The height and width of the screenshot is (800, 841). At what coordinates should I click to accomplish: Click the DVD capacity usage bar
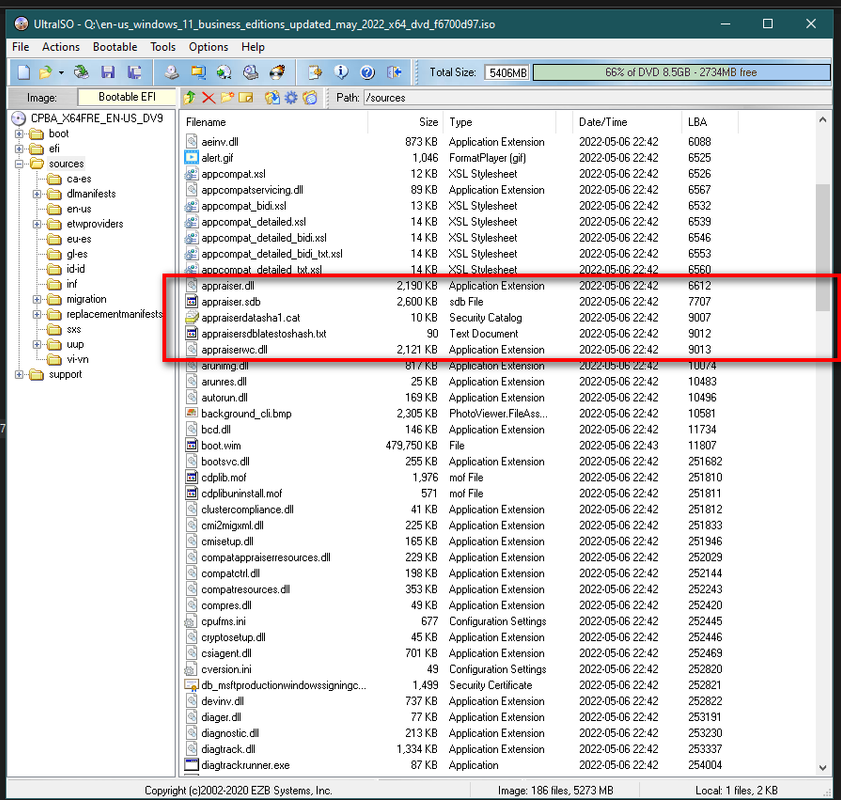pyautogui.click(x=681, y=72)
